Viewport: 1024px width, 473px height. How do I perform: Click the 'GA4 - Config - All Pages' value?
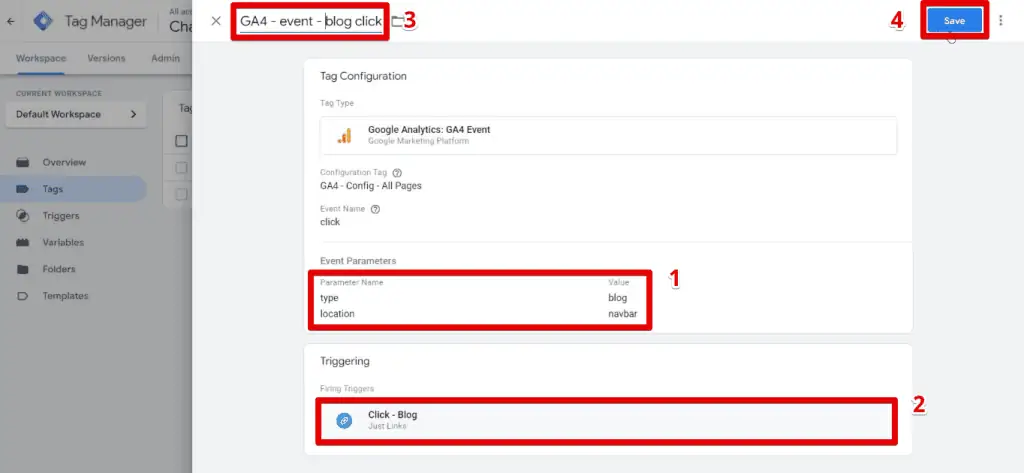[x=370, y=186]
